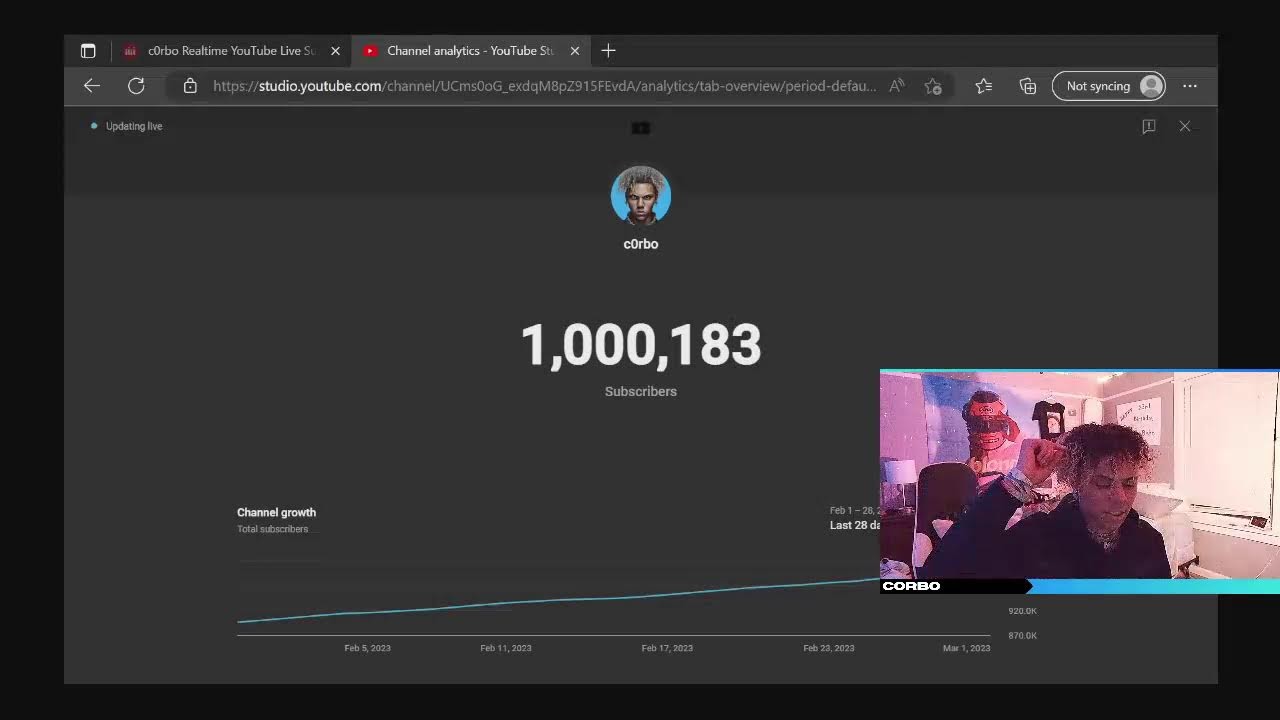Open the tab actions menu icon
The image size is (1280, 720).
[x=88, y=51]
